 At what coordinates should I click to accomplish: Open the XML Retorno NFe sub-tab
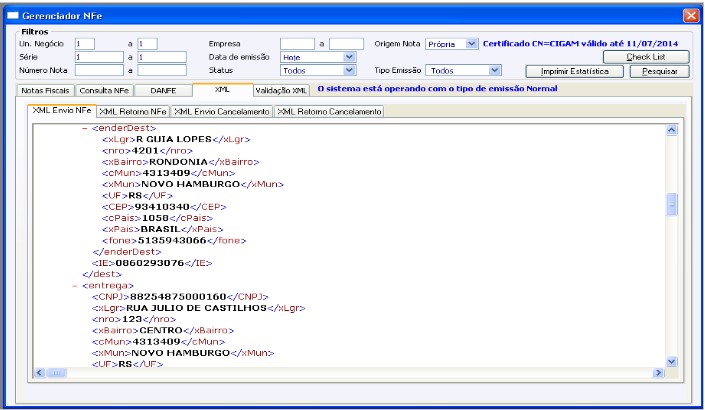pos(133,111)
